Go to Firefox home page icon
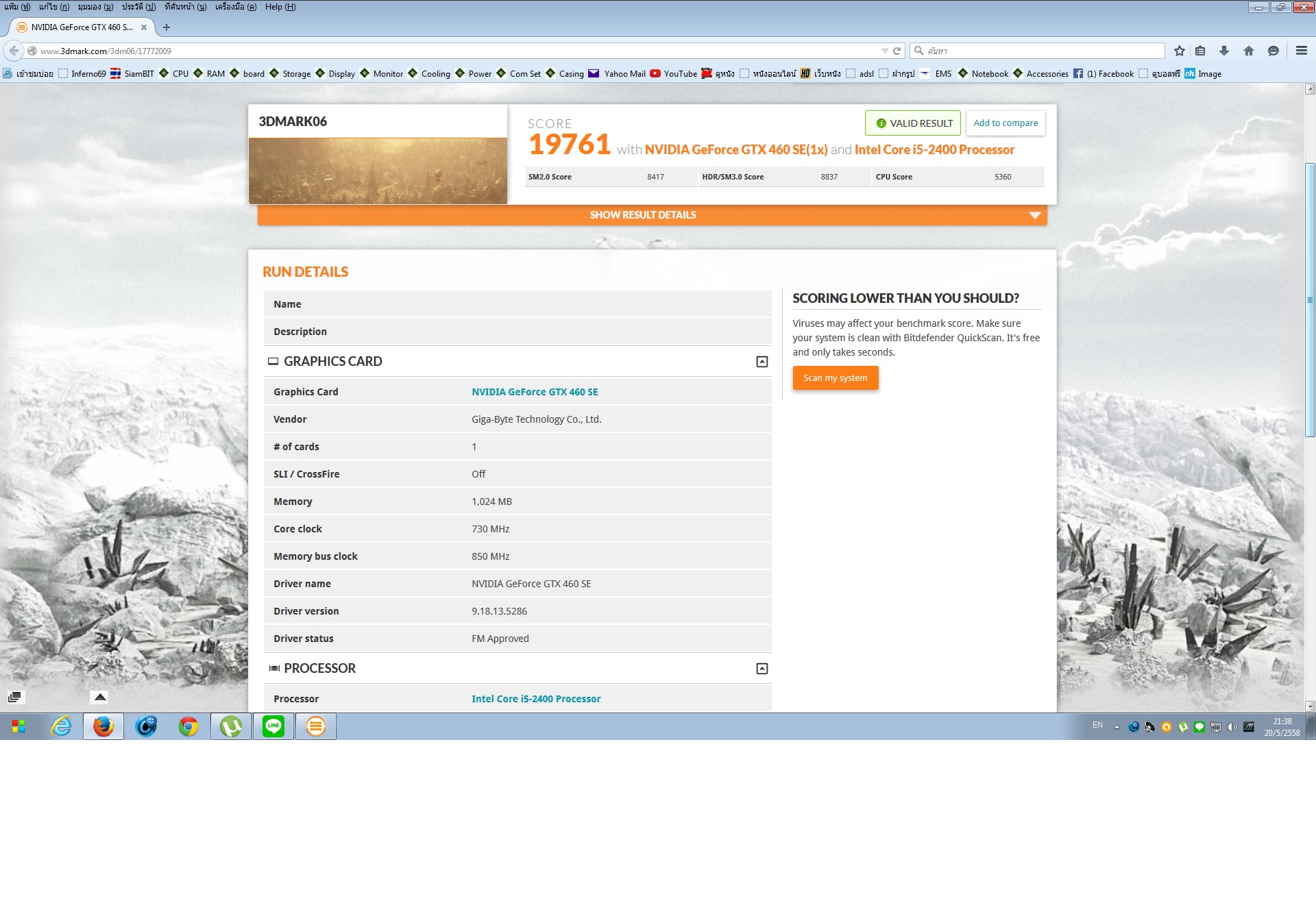 [1248, 51]
